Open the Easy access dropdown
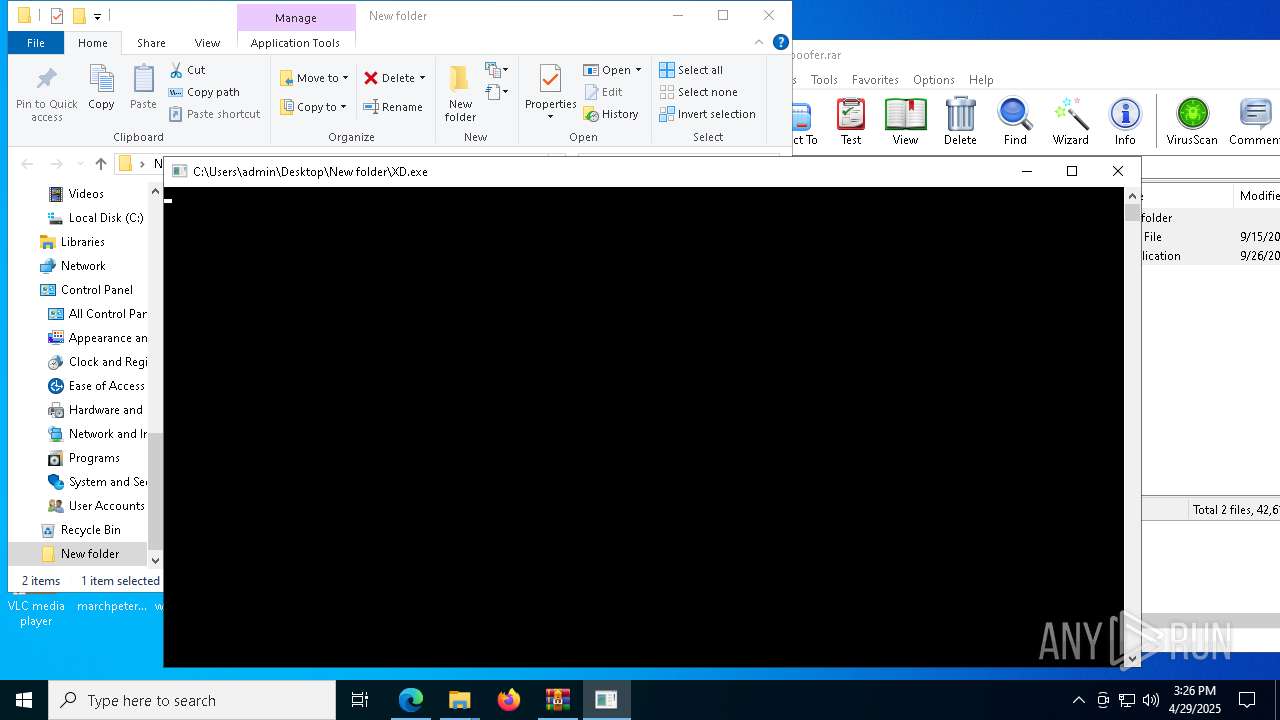Viewport: 1280px width, 720px height. 497,92
